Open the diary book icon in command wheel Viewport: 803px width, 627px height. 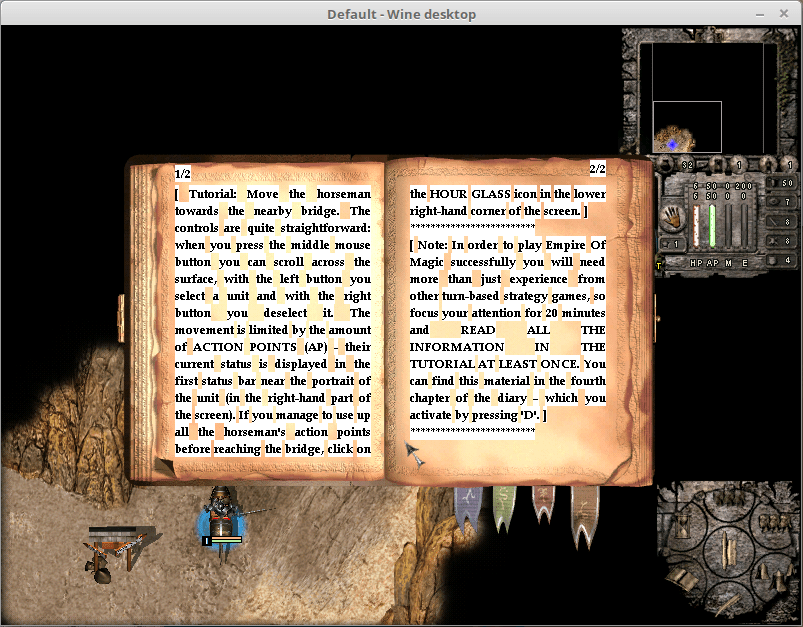coord(682,580)
